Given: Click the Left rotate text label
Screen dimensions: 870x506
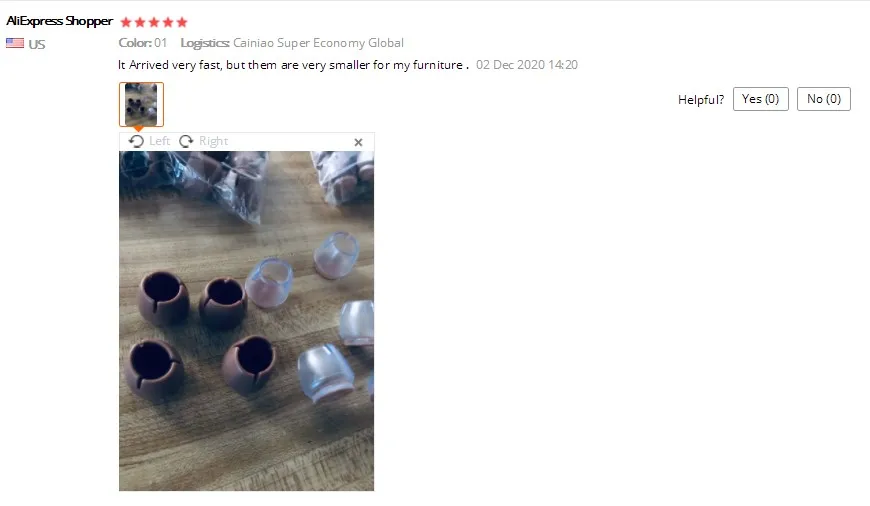Looking at the screenshot, I should [159, 141].
